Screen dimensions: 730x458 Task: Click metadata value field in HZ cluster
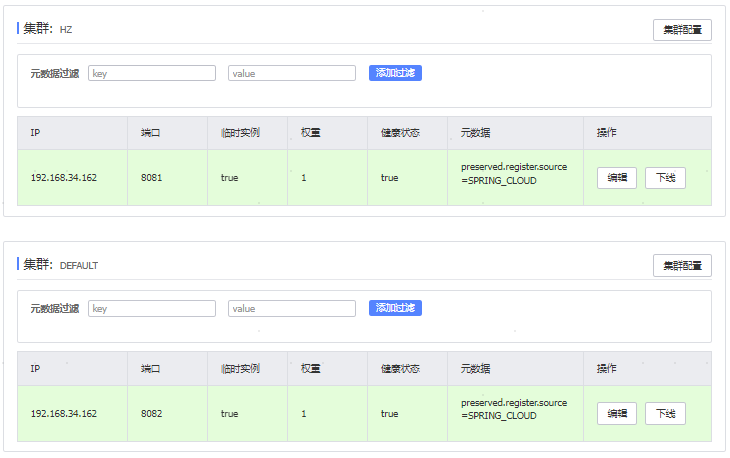(292, 73)
